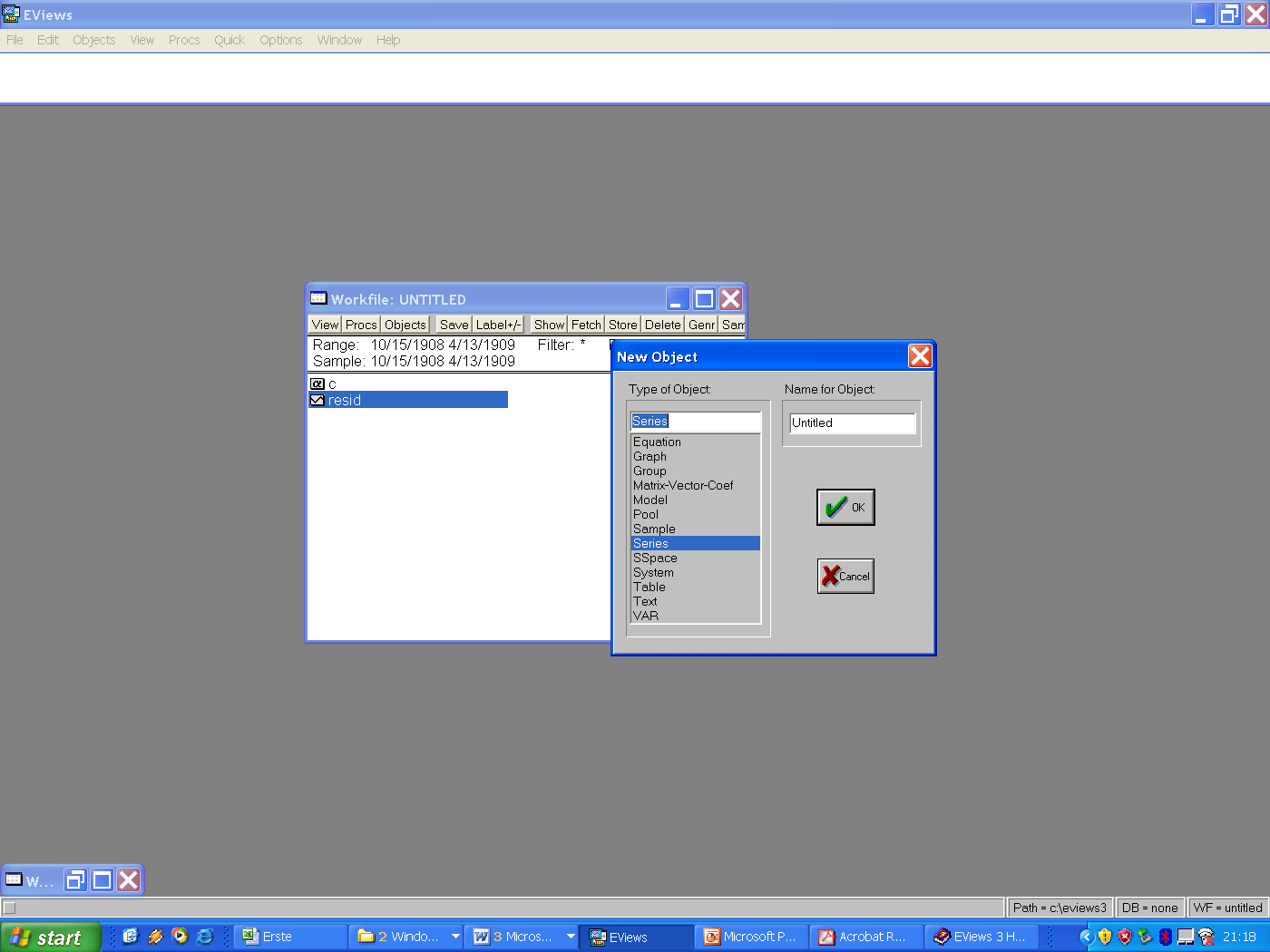The width and height of the screenshot is (1270, 952).
Task: Open the File menu
Action: [x=15, y=40]
